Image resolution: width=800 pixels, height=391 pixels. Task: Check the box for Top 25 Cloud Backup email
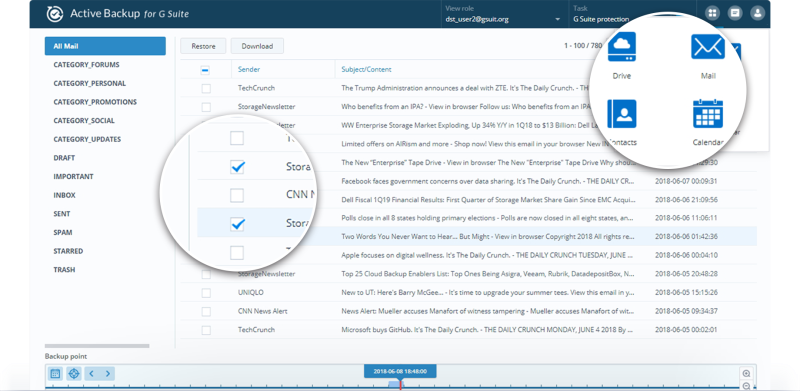206,275
